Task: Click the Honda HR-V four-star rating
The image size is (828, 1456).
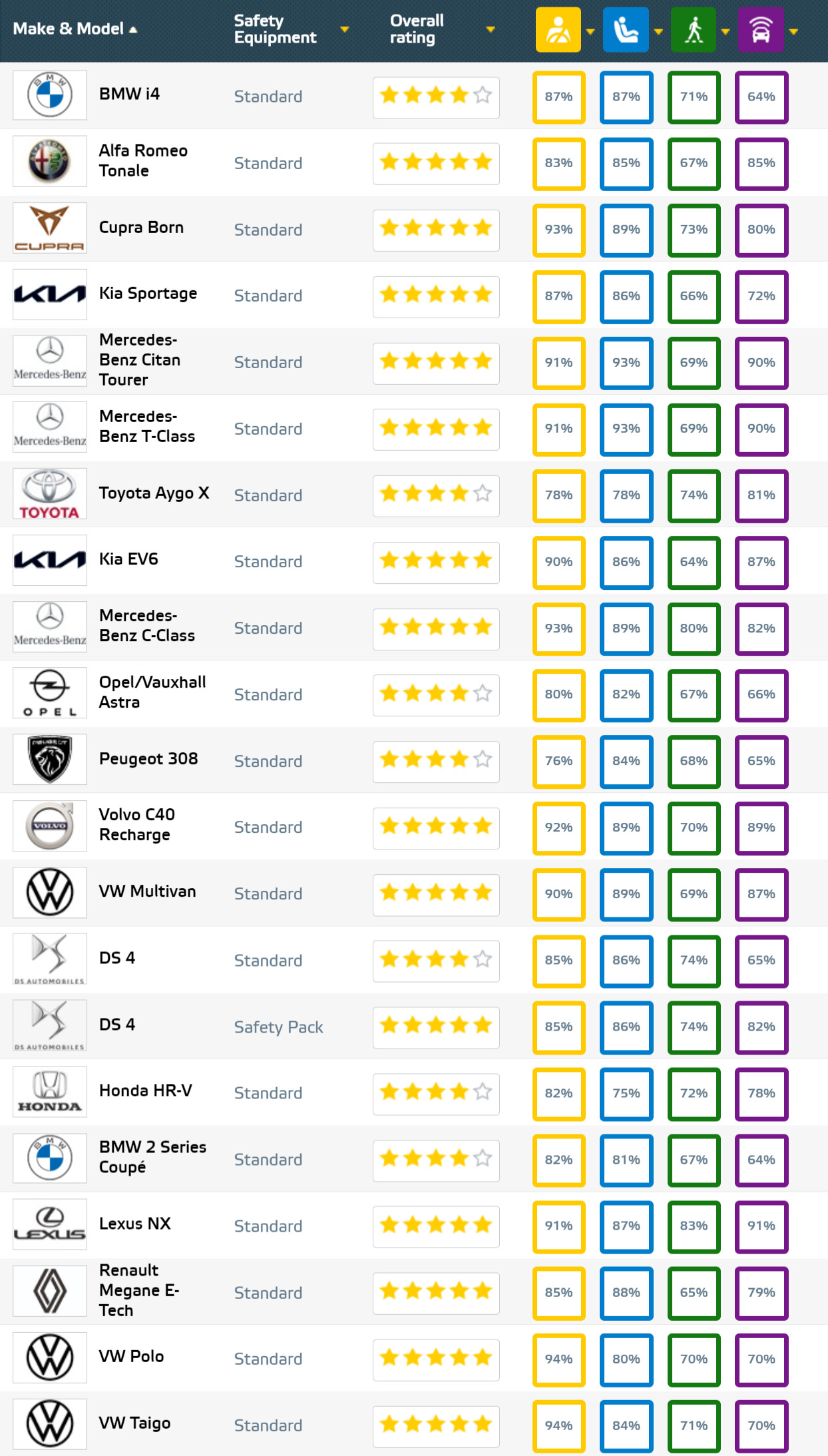Action: [x=436, y=1092]
